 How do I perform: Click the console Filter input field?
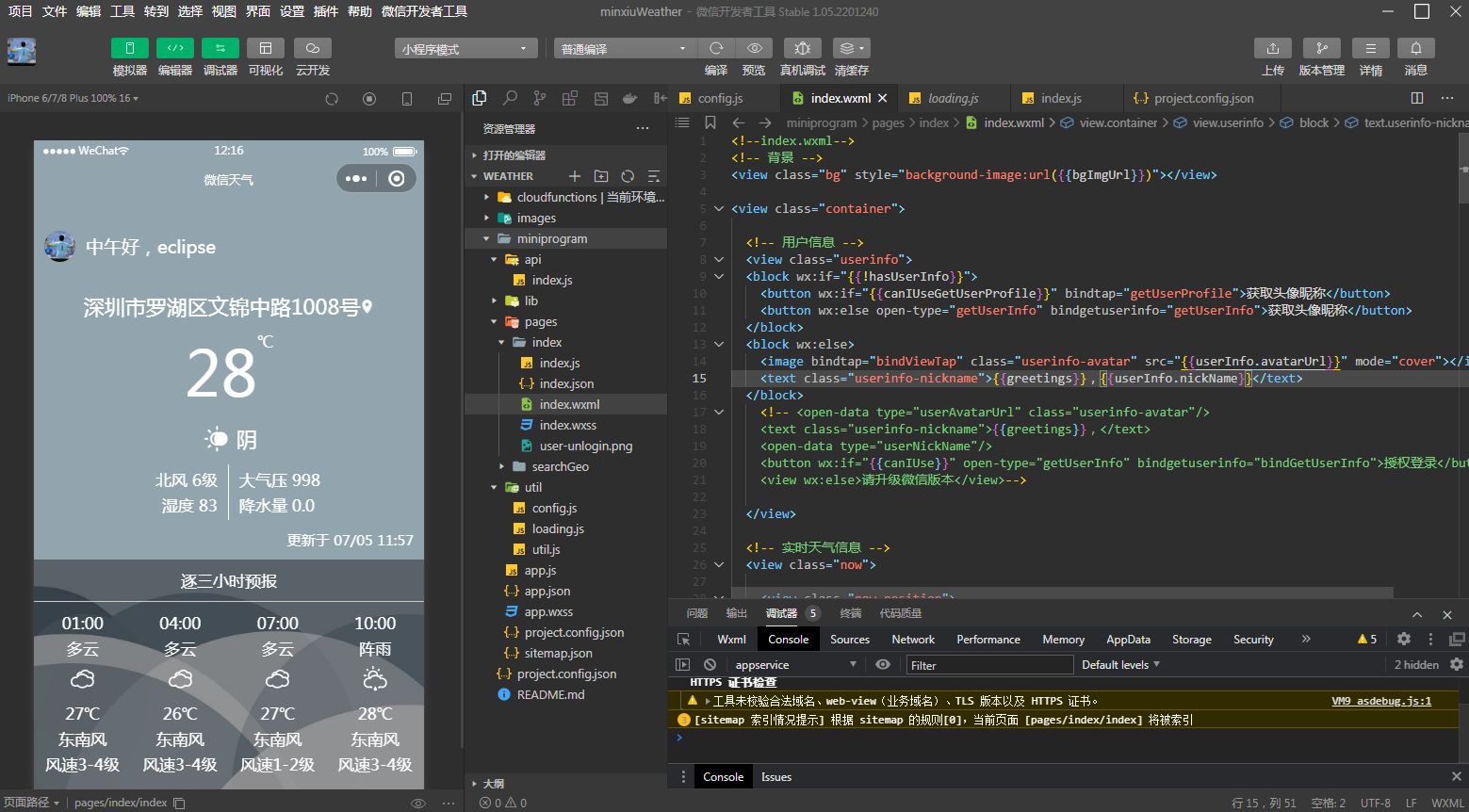coord(989,665)
